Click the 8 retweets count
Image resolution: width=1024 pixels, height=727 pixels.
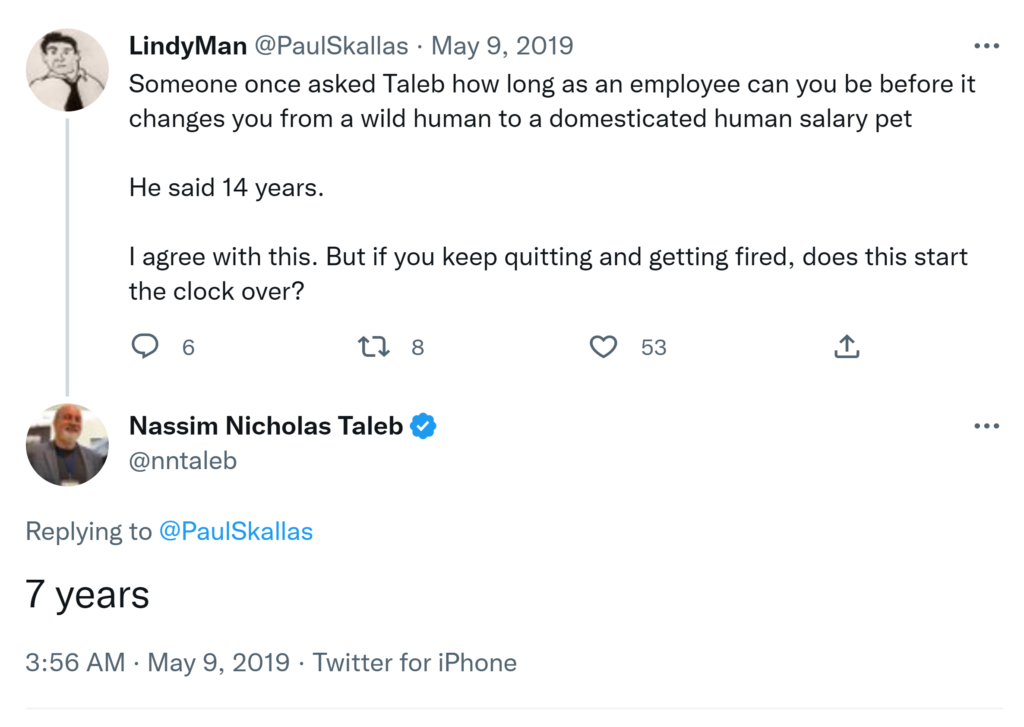[x=418, y=348]
